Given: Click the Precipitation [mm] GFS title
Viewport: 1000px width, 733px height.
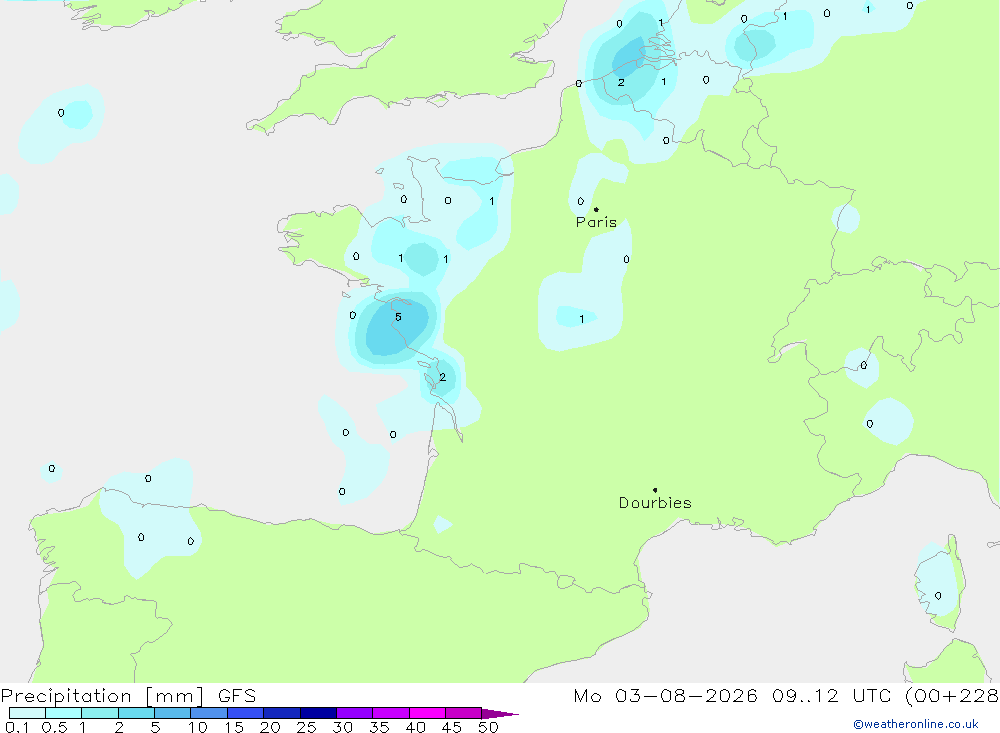Looking at the screenshot, I should [x=128, y=695].
